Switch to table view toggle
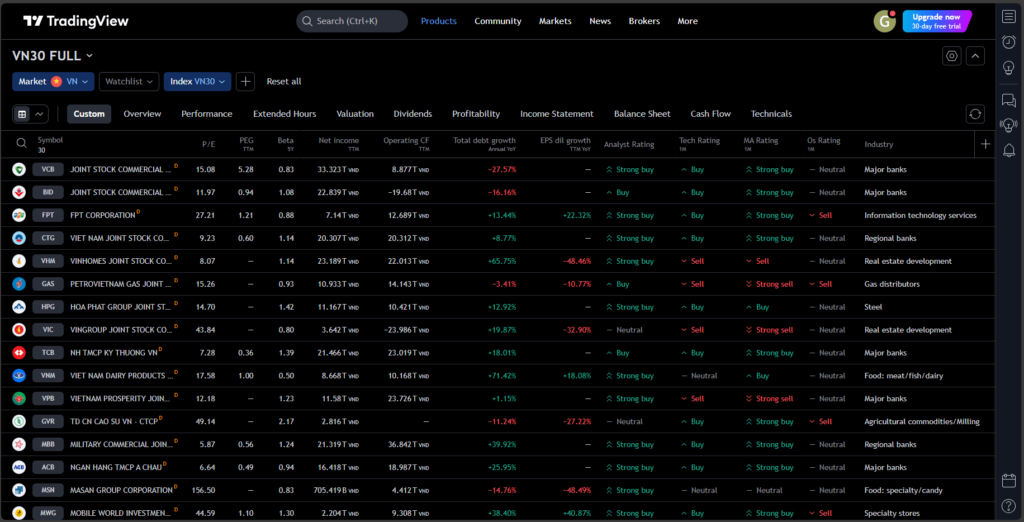The height and width of the screenshot is (522, 1024). 22,114
